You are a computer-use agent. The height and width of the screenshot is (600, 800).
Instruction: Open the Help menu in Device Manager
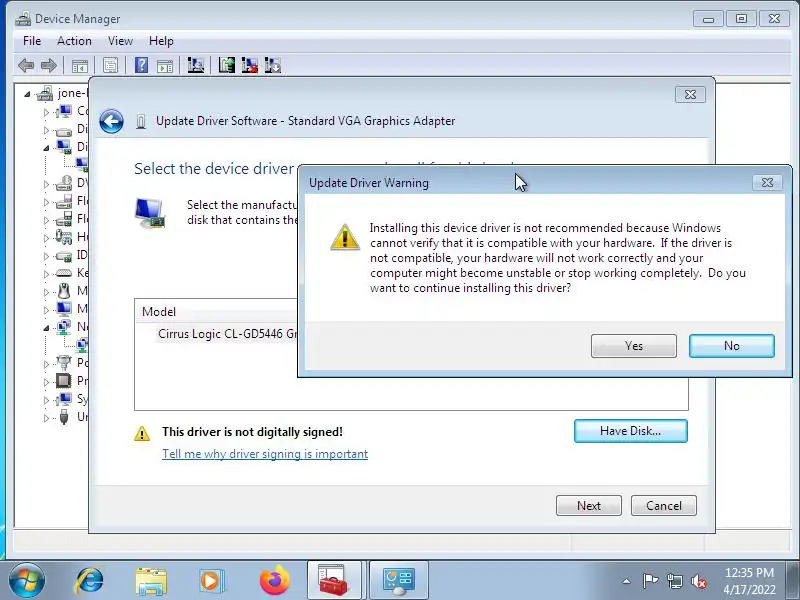point(161,41)
